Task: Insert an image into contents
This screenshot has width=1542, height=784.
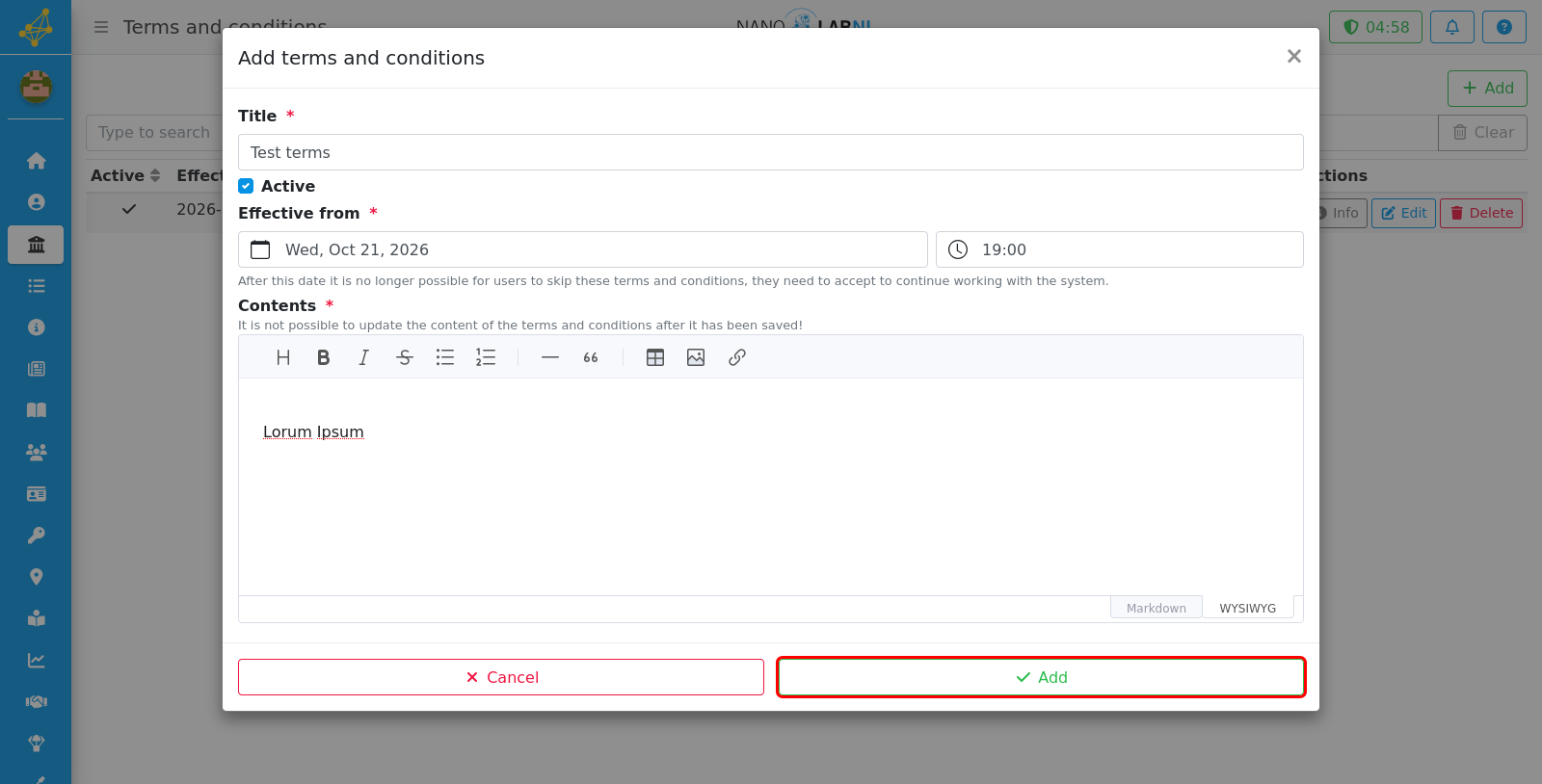Action: click(696, 357)
